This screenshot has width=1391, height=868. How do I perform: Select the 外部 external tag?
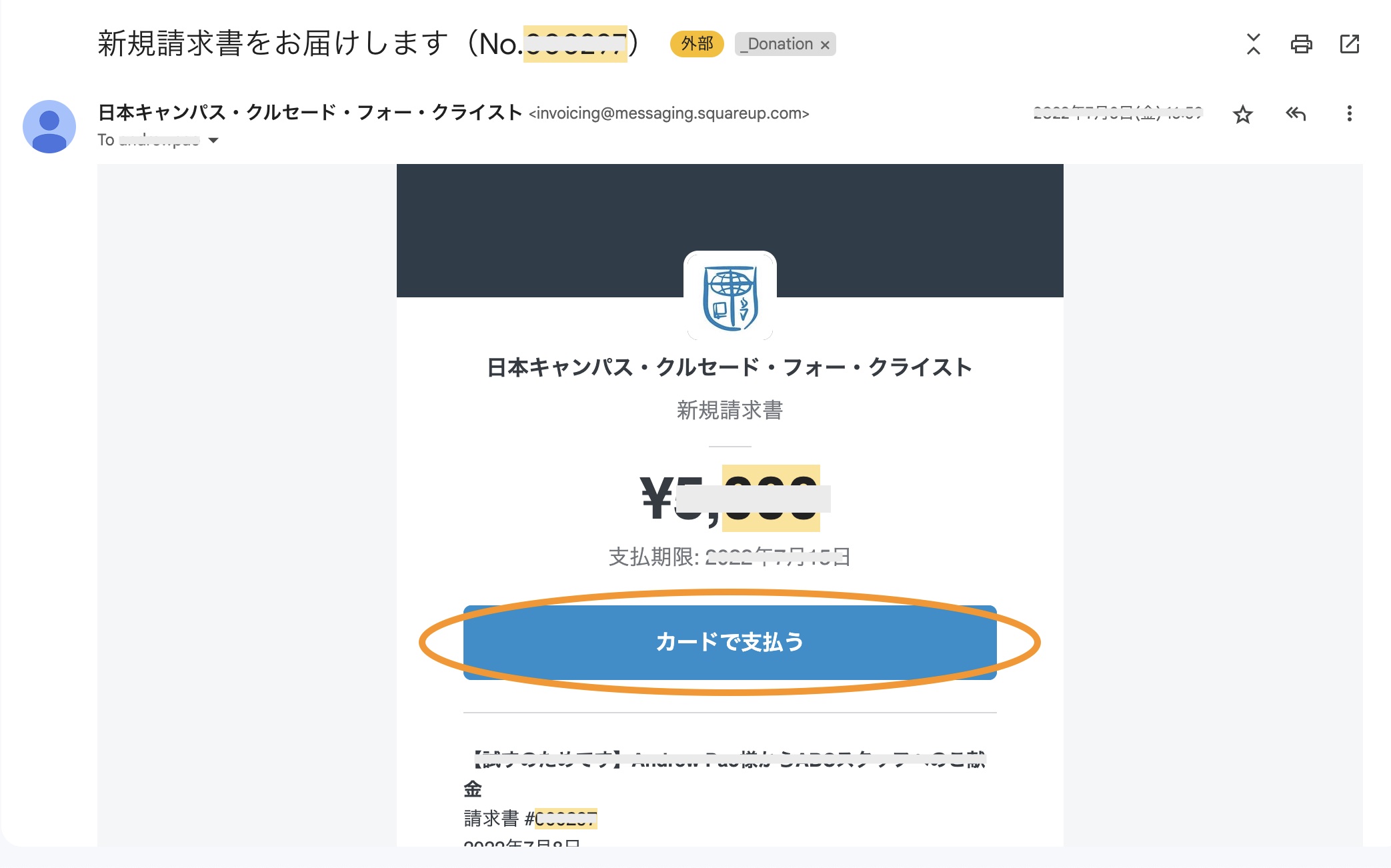(697, 44)
